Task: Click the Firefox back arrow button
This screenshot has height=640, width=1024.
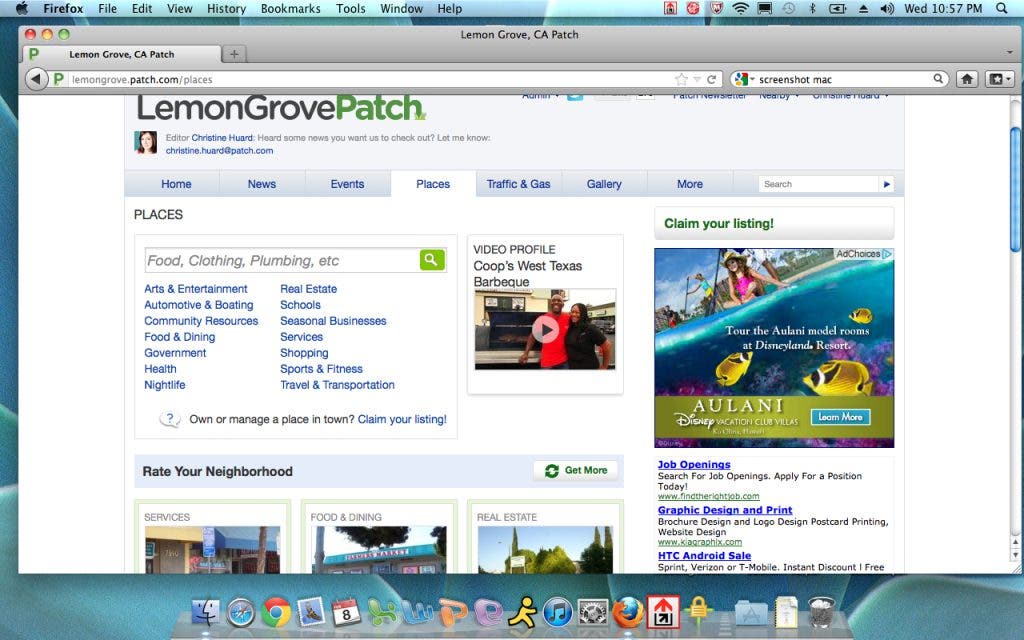Action: (x=37, y=79)
